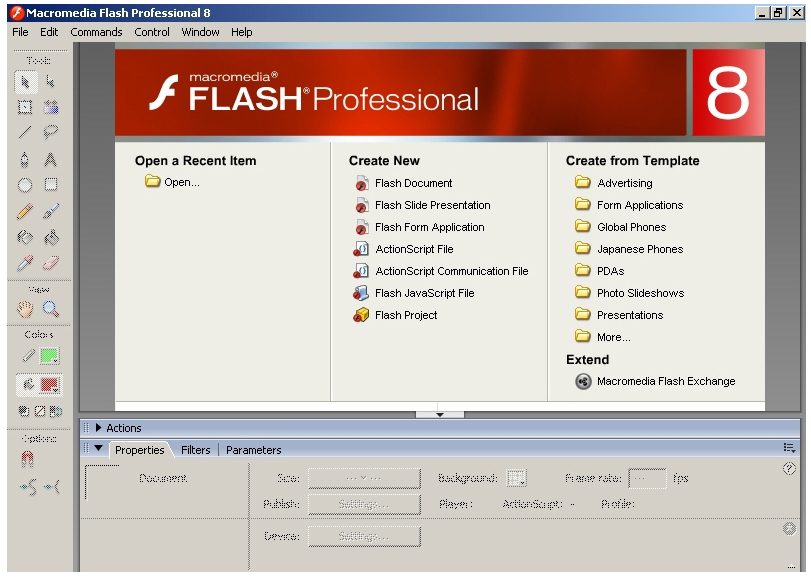Image resolution: width=811 pixels, height=577 pixels.
Task: Select the Selection arrow tool
Action: [x=25, y=83]
